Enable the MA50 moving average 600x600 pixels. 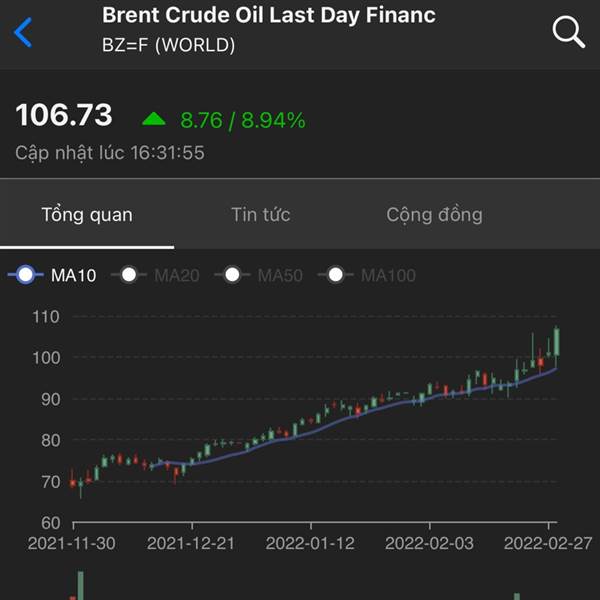pyautogui.click(x=259, y=275)
